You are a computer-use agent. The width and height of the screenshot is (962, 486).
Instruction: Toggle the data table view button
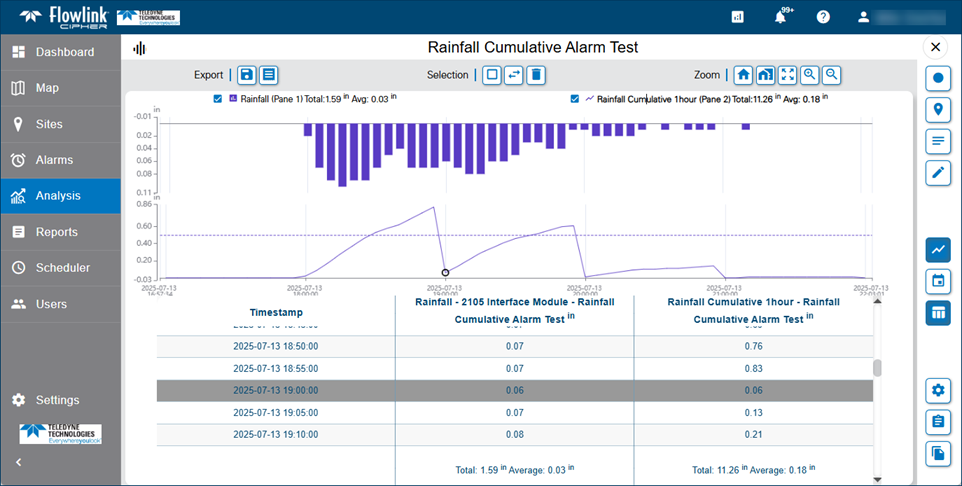937,312
